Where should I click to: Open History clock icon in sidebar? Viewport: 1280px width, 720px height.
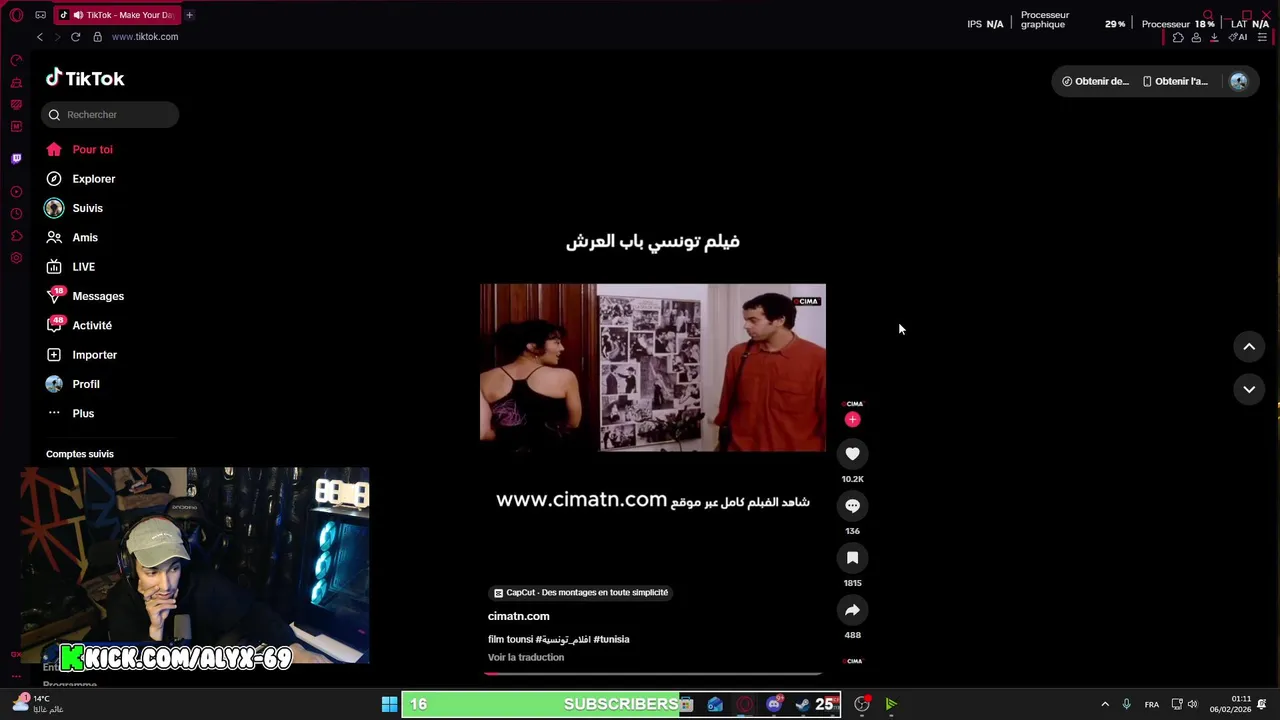coord(16,214)
